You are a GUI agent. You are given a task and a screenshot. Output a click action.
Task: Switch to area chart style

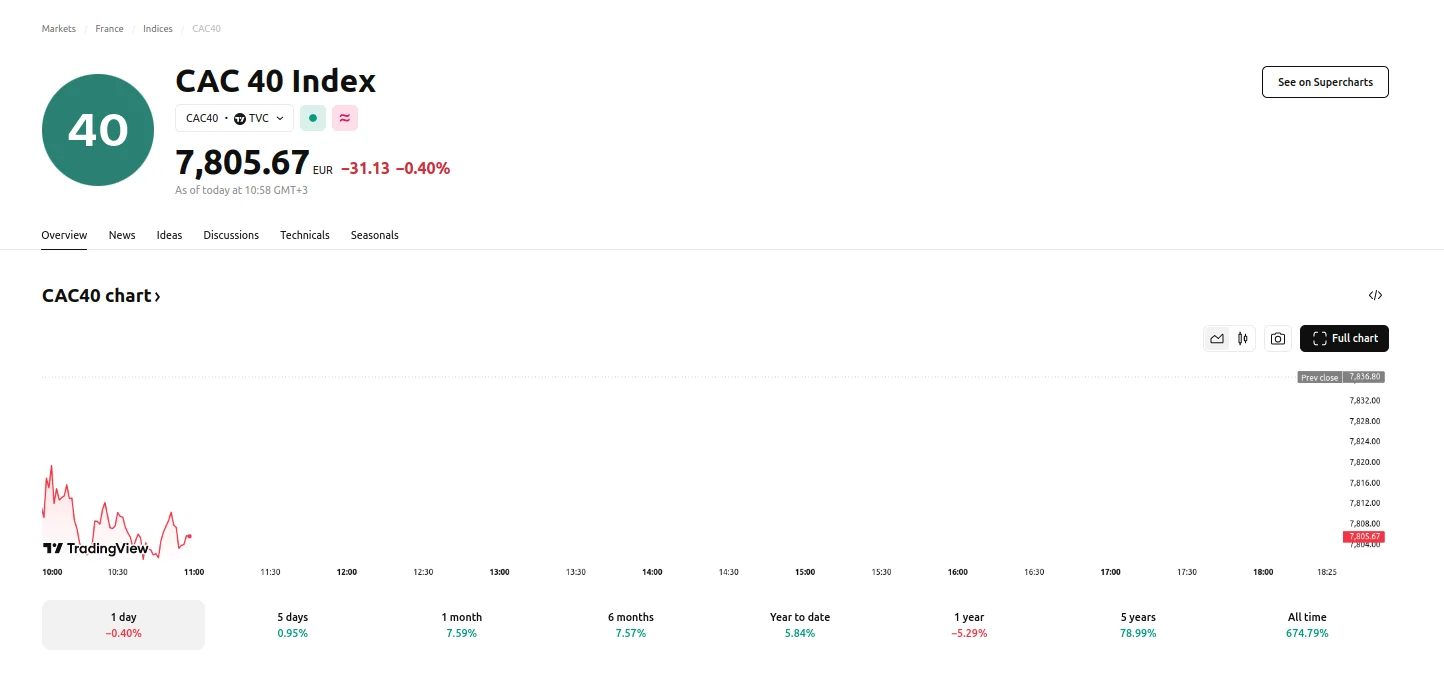click(1217, 339)
